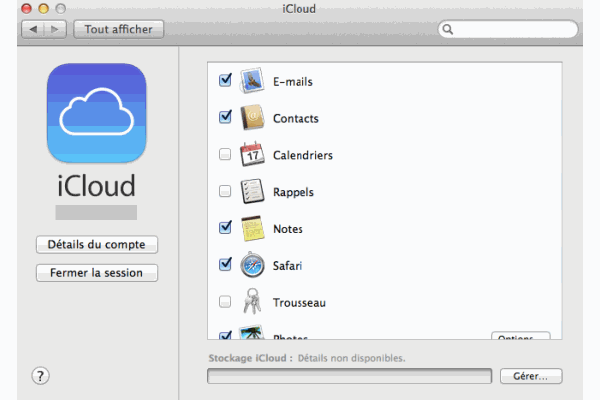
Task: Click the magnifying glass search icon
Action: [x=447, y=29]
